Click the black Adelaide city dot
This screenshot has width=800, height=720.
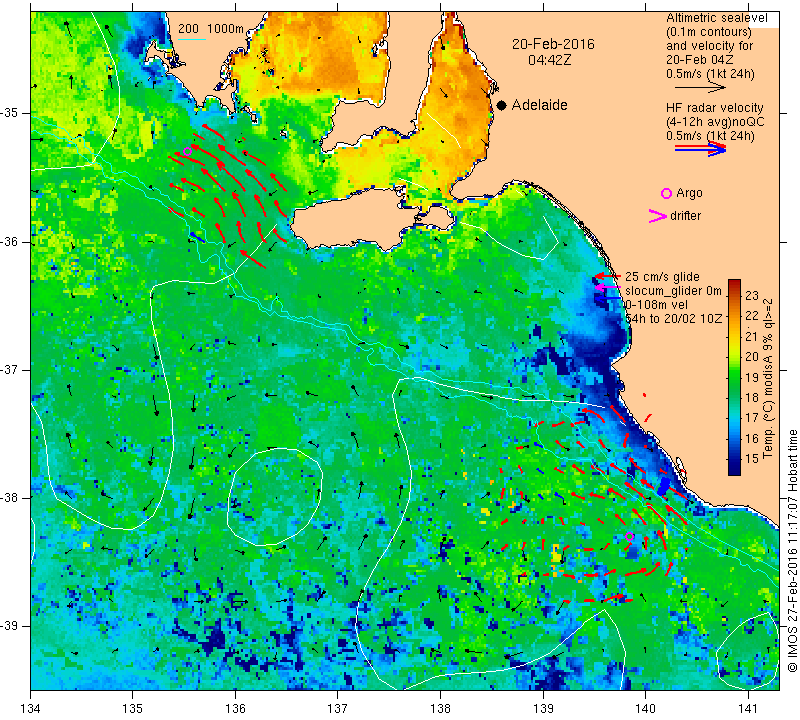pyautogui.click(x=502, y=105)
